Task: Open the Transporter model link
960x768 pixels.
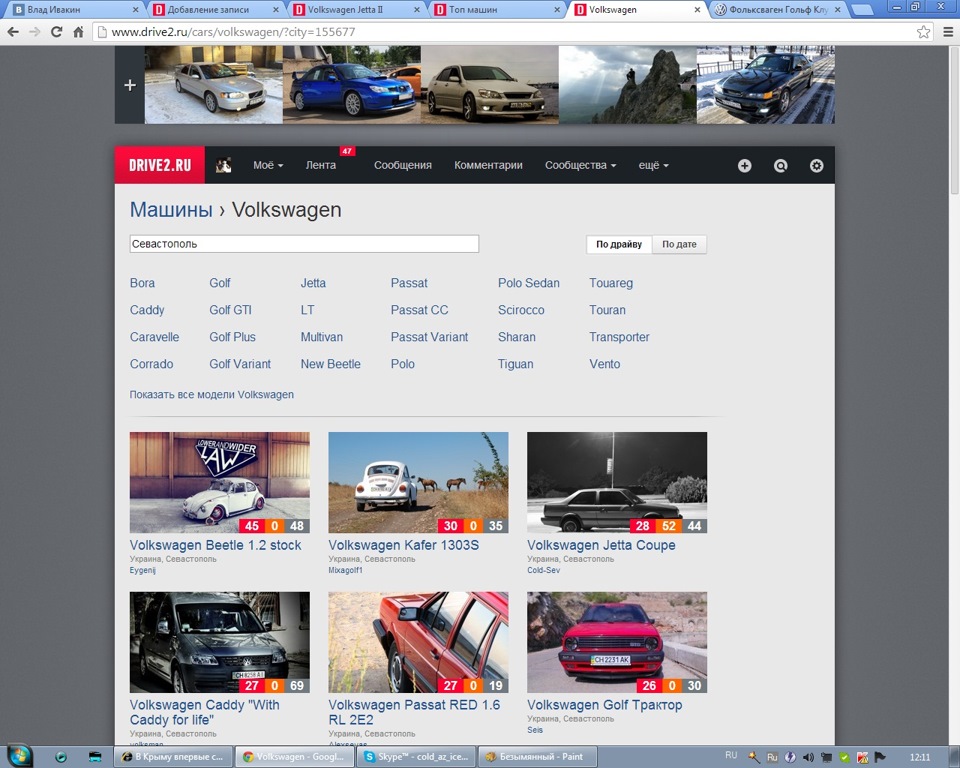Action: coord(619,337)
